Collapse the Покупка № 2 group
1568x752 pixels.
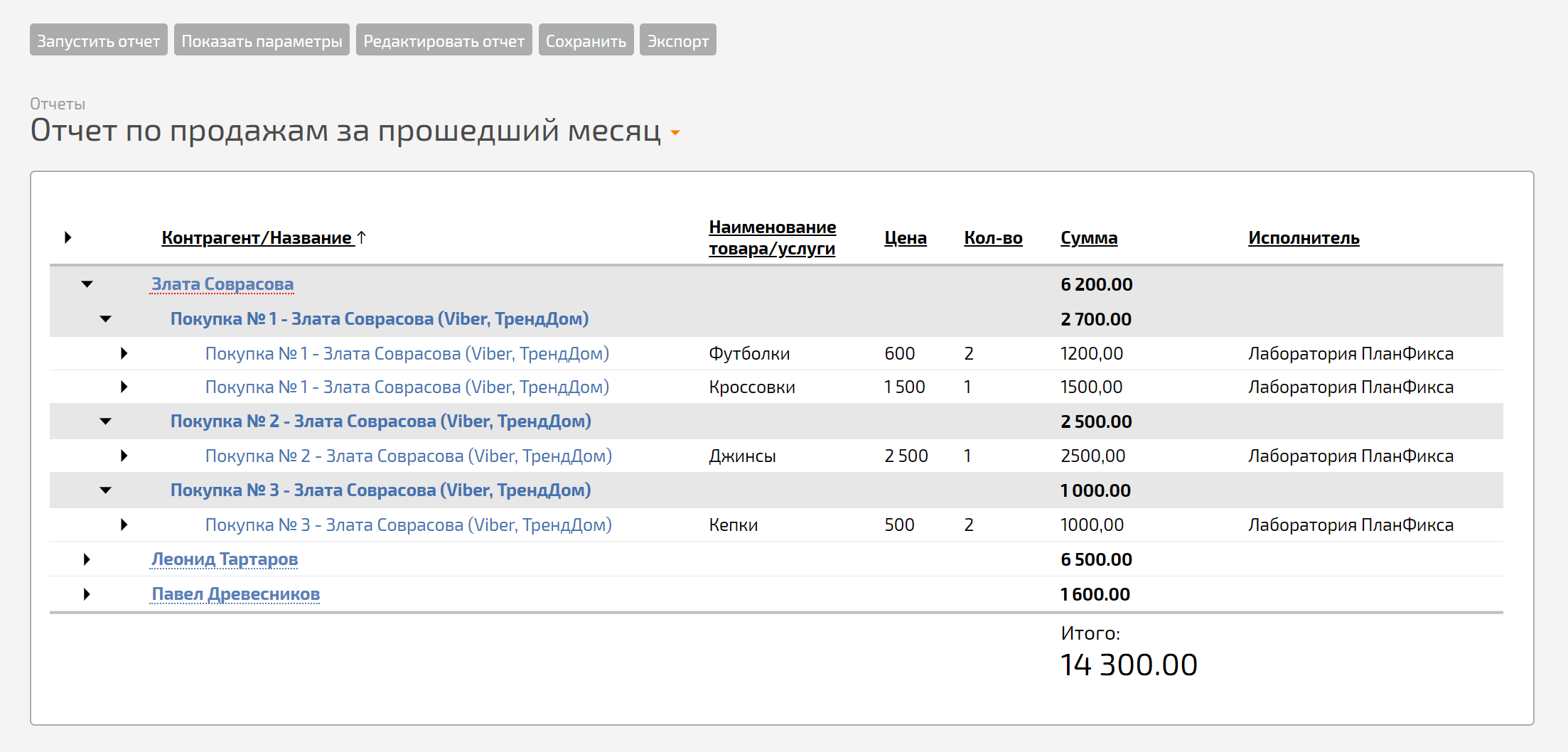[106, 421]
